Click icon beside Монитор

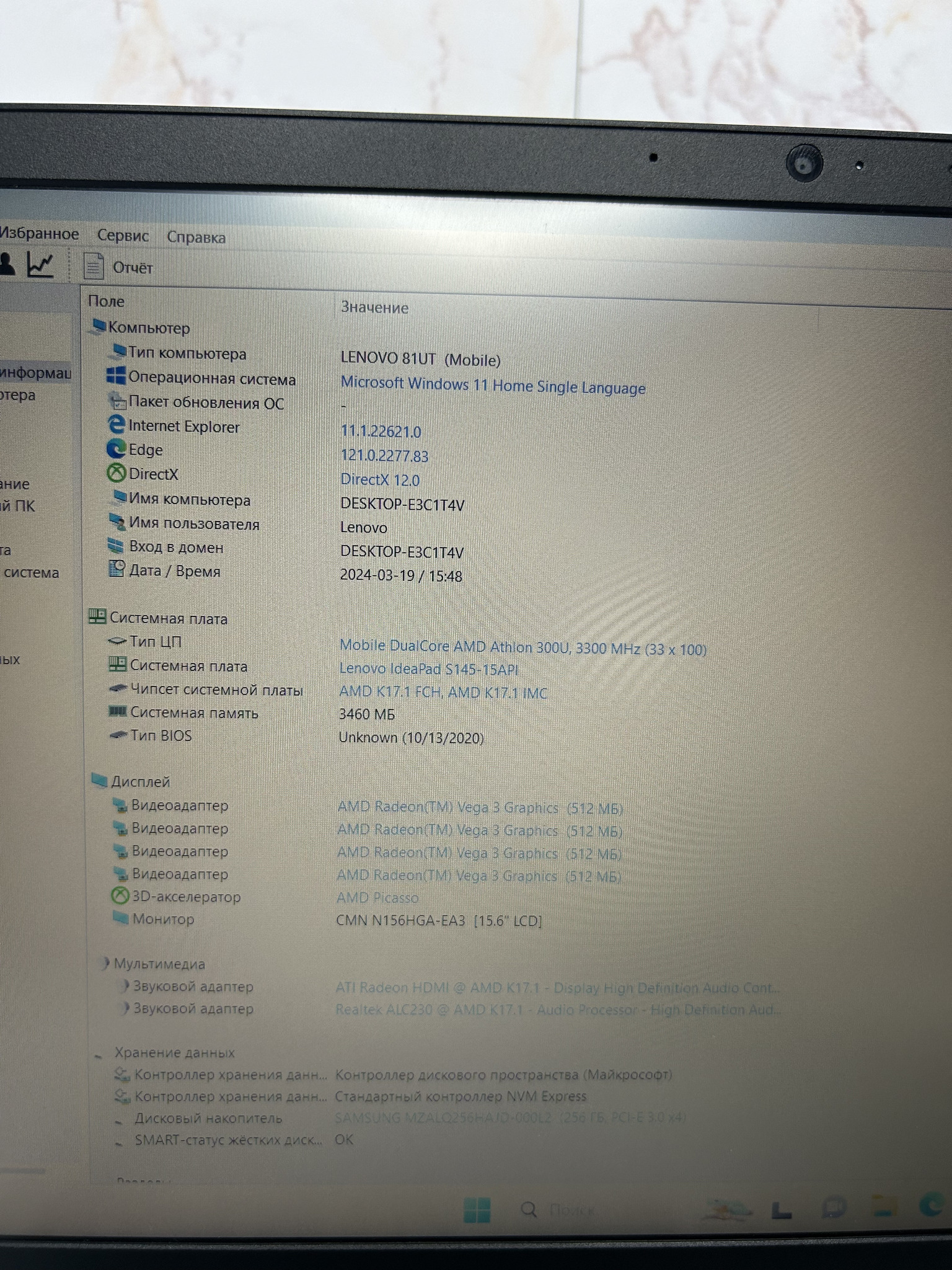coord(121,918)
